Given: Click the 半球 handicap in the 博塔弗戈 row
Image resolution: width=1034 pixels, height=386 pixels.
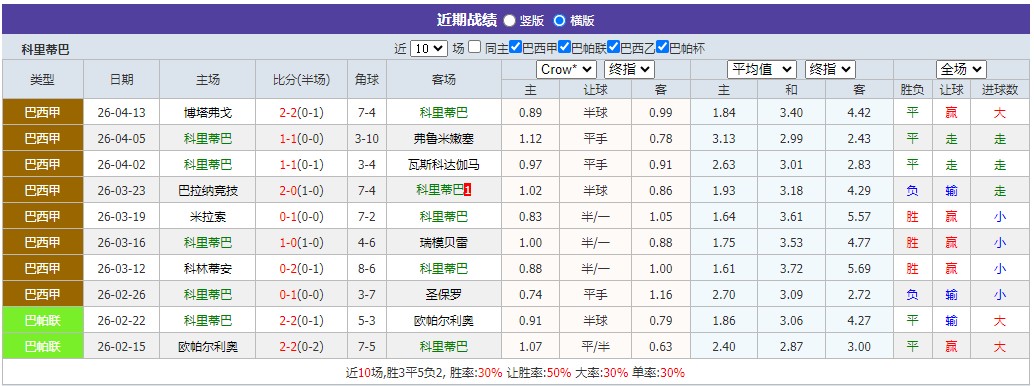Looking at the screenshot, I should click(x=595, y=113).
